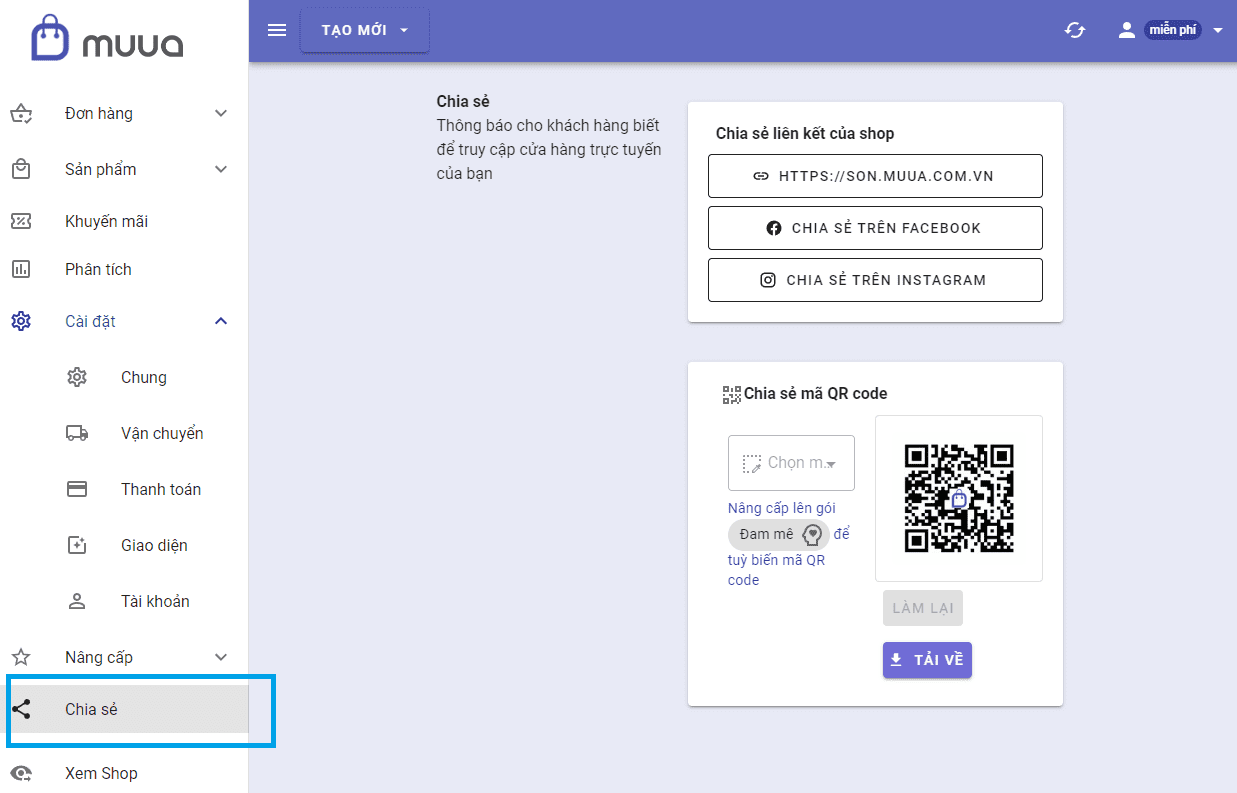Click the hamburger menu icon in top bar
Screen dimensions: 1237x793
[x=277, y=30]
